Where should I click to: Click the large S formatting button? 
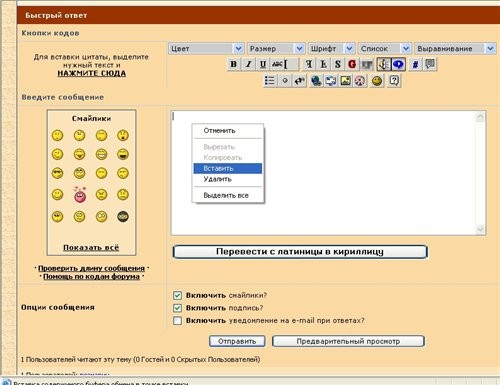[338, 64]
